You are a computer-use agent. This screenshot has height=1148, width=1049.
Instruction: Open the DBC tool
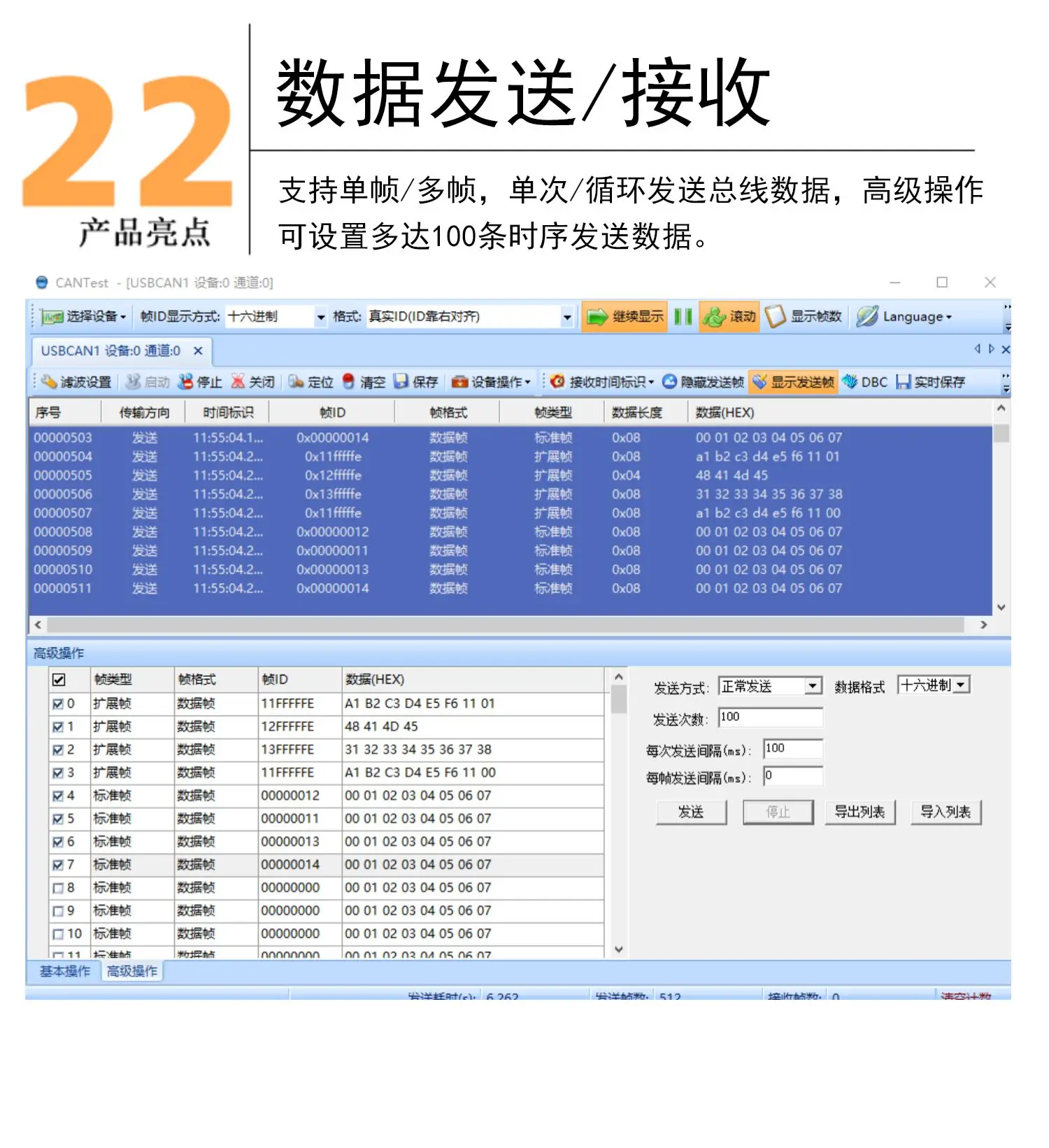pyautogui.click(x=865, y=382)
